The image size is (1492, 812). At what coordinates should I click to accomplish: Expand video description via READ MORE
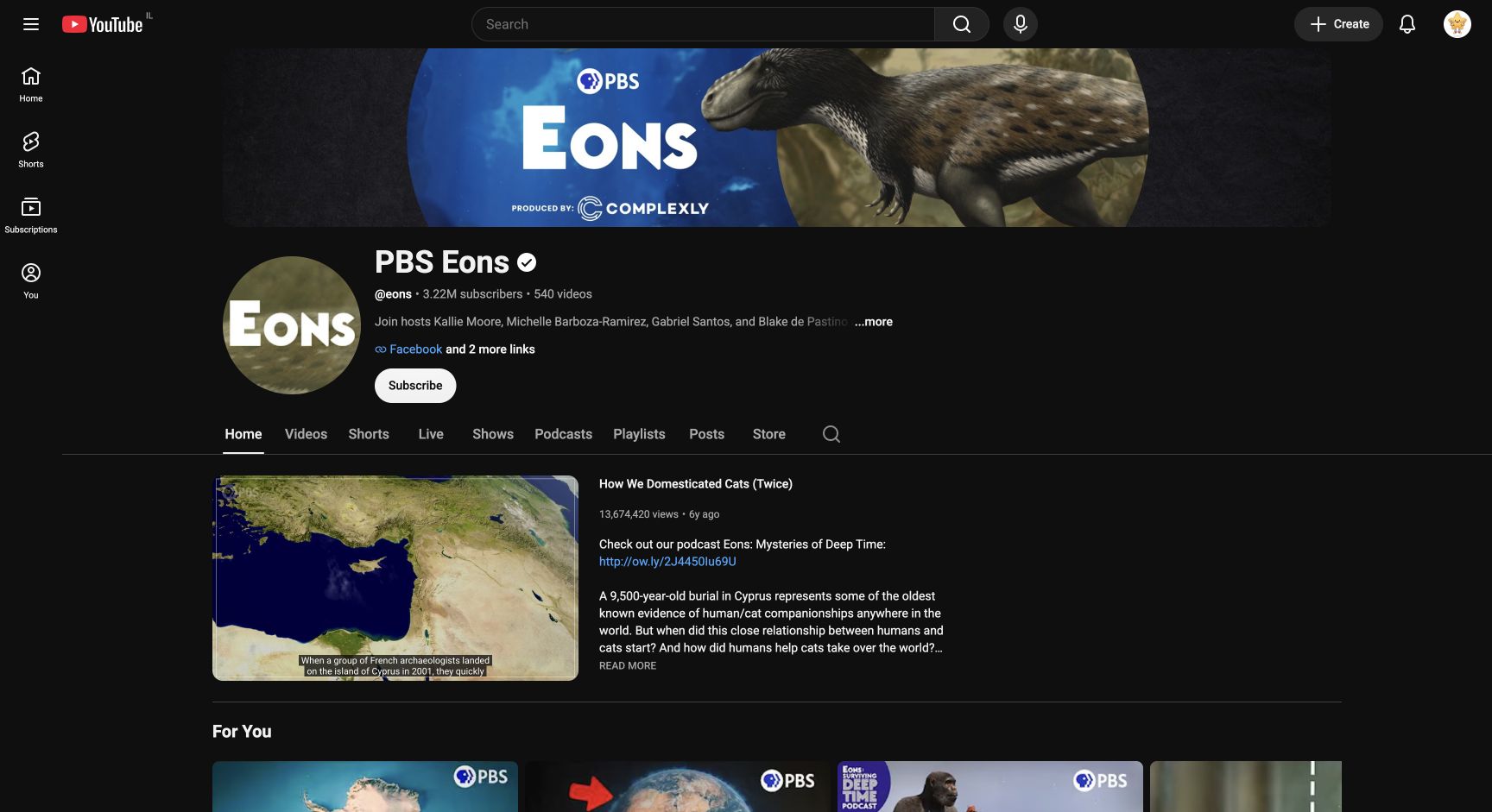[628, 666]
